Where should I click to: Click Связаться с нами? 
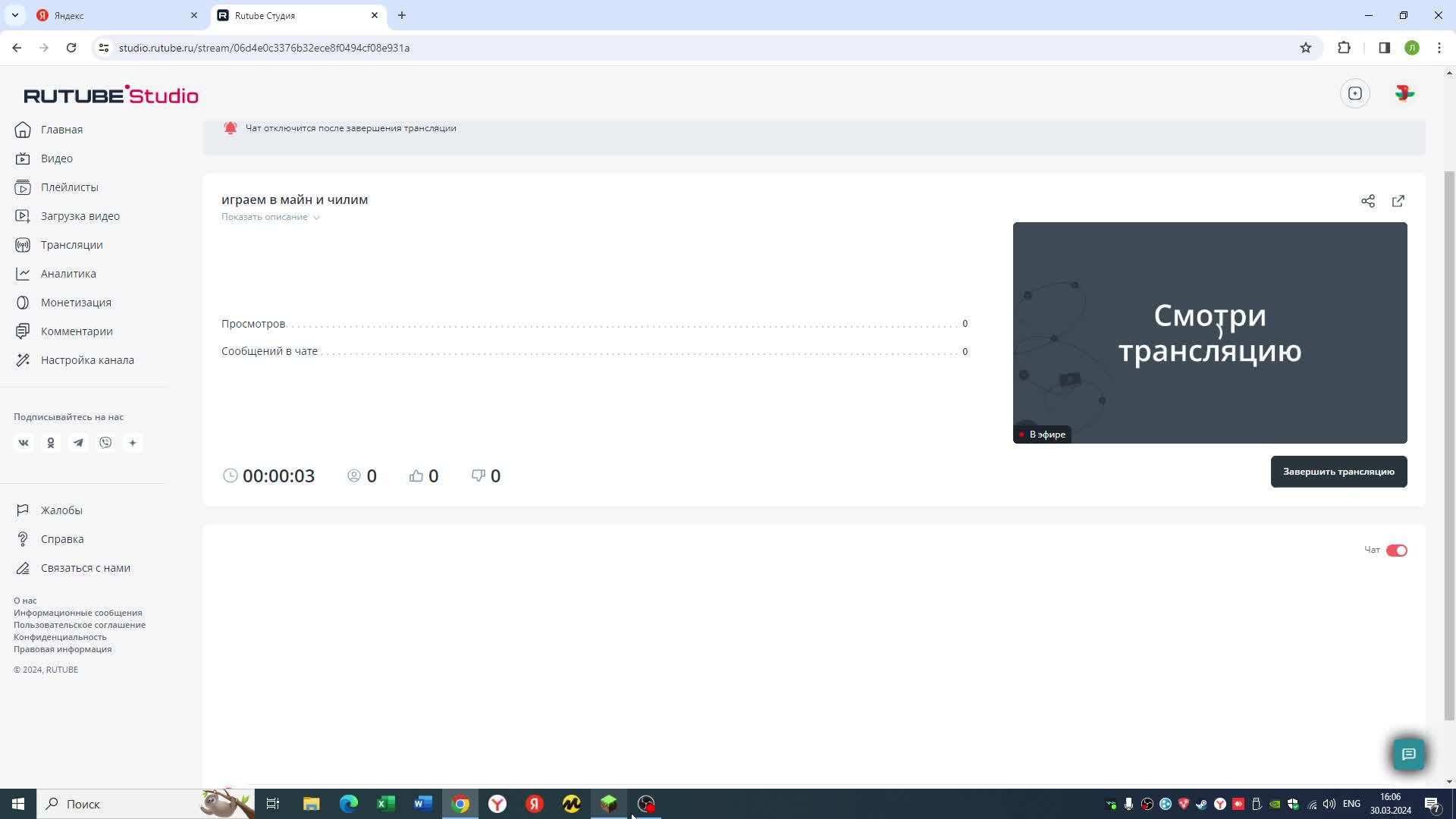pos(85,568)
